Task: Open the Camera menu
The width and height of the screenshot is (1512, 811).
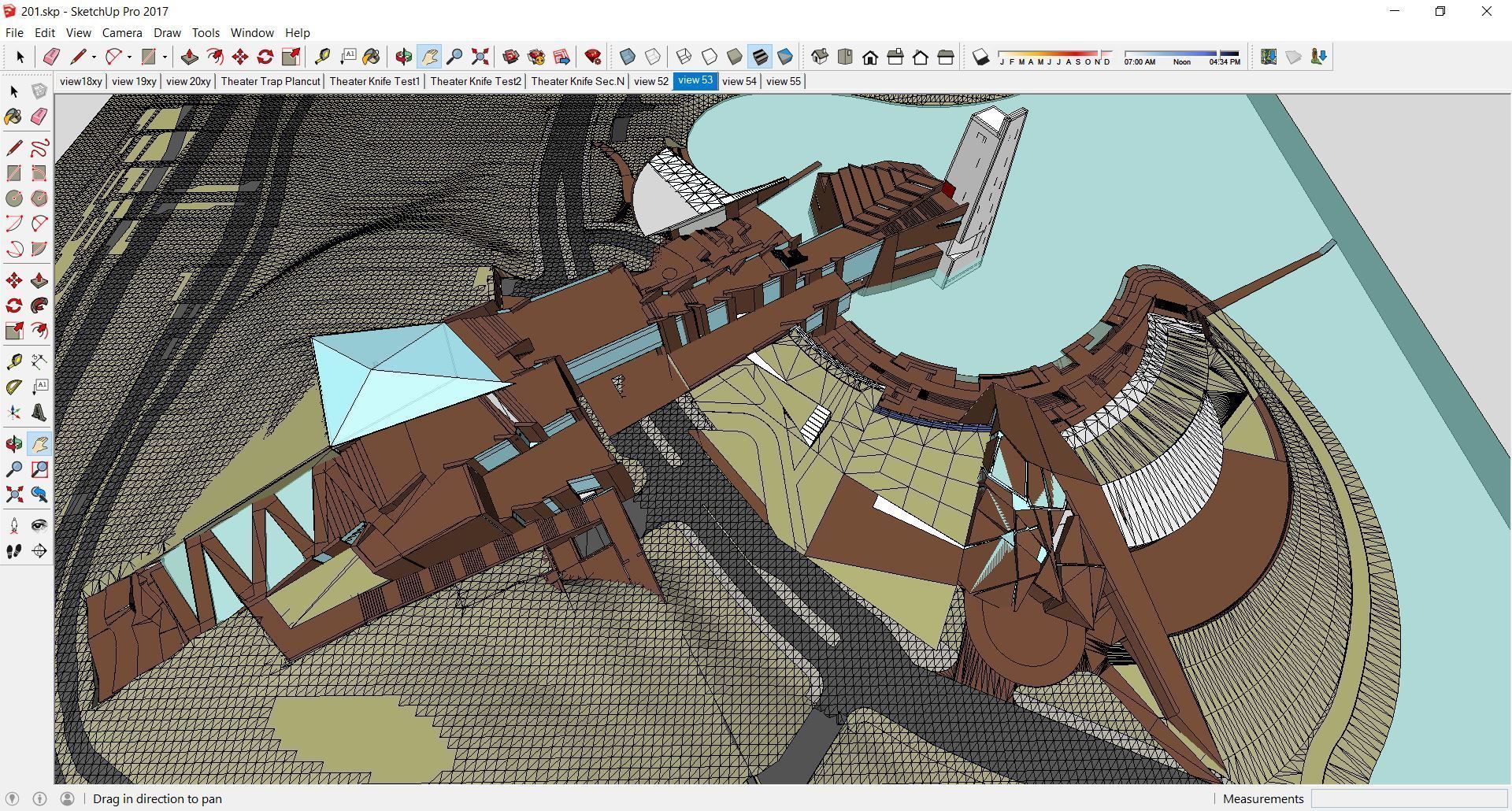Action: click(x=122, y=33)
